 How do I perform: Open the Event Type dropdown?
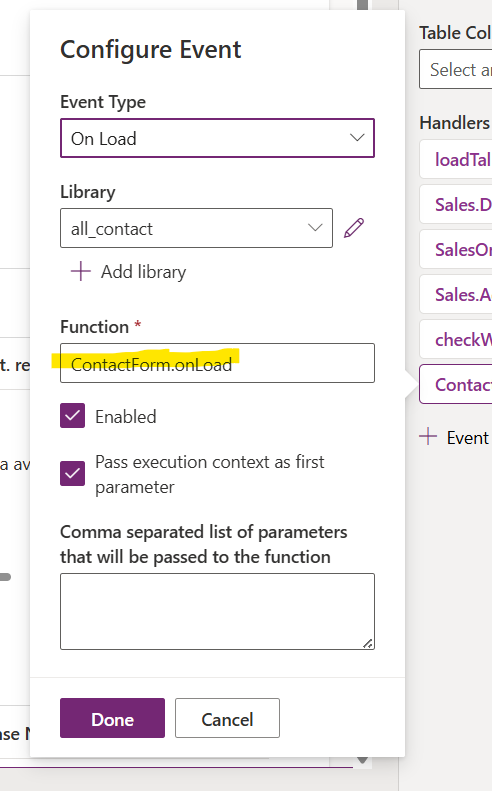pyautogui.click(x=217, y=138)
